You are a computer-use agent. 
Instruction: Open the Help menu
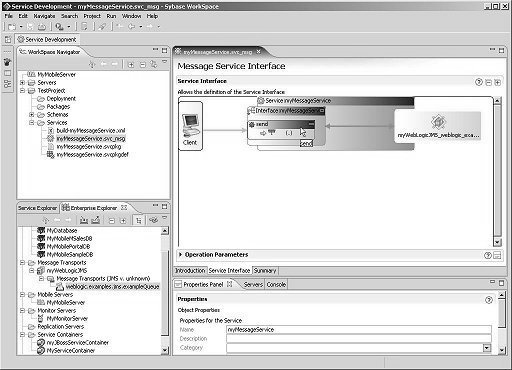click(152, 16)
